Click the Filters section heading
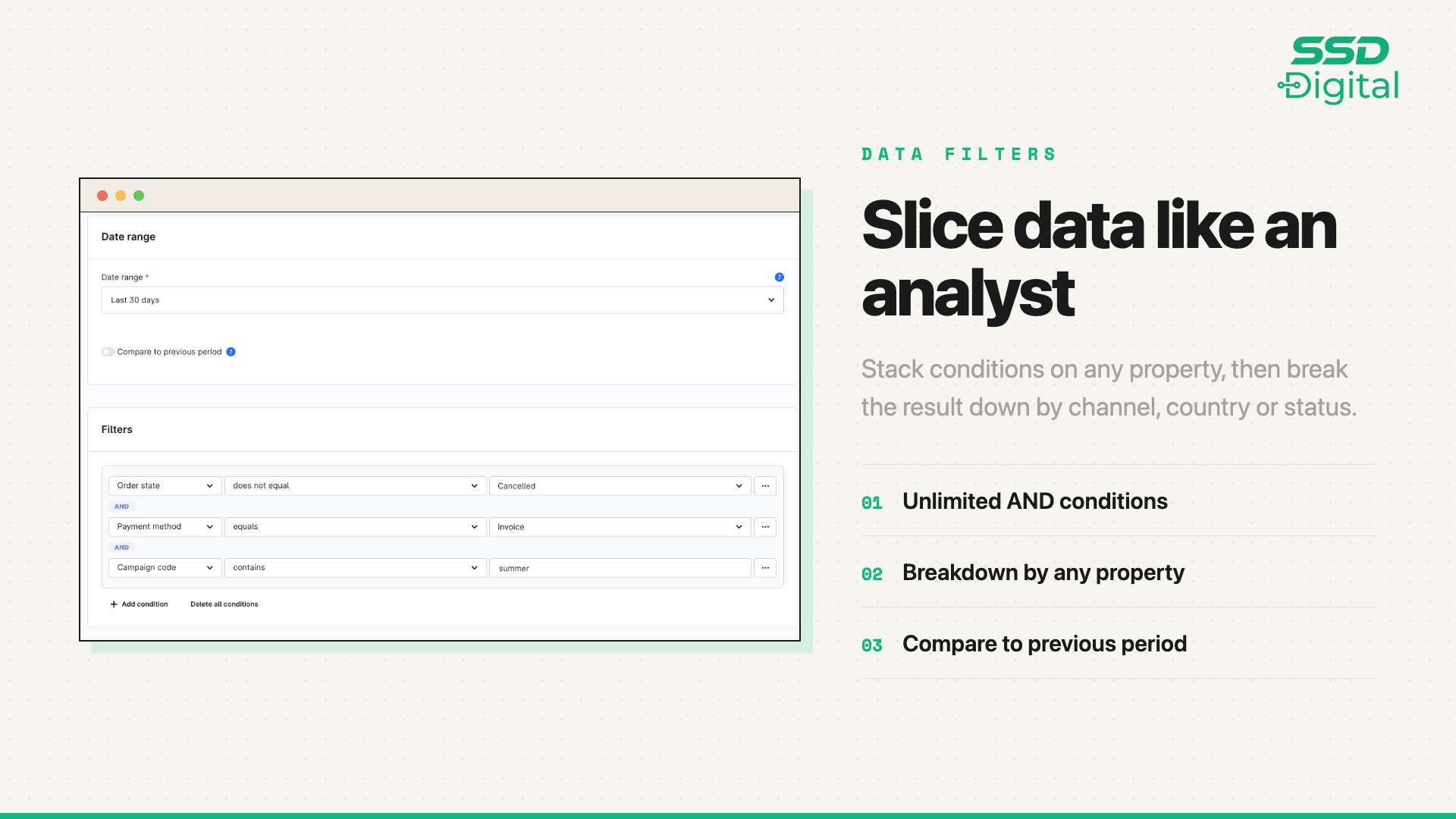This screenshot has height=819, width=1456. pyautogui.click(x=117, y=429)
